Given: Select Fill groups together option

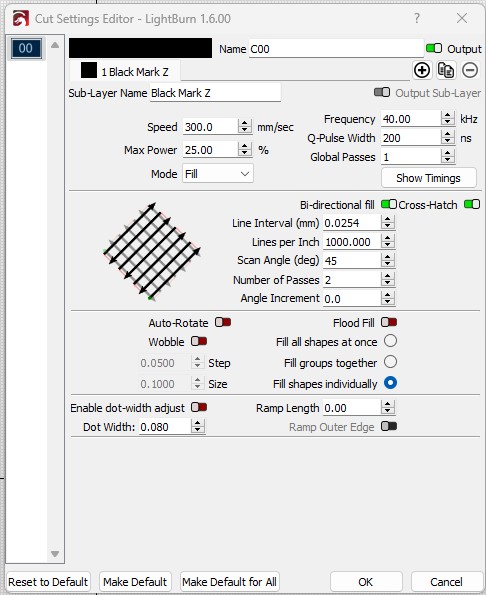Looking at the screenshot, I should pyautogui.click(x=390, y=362).
